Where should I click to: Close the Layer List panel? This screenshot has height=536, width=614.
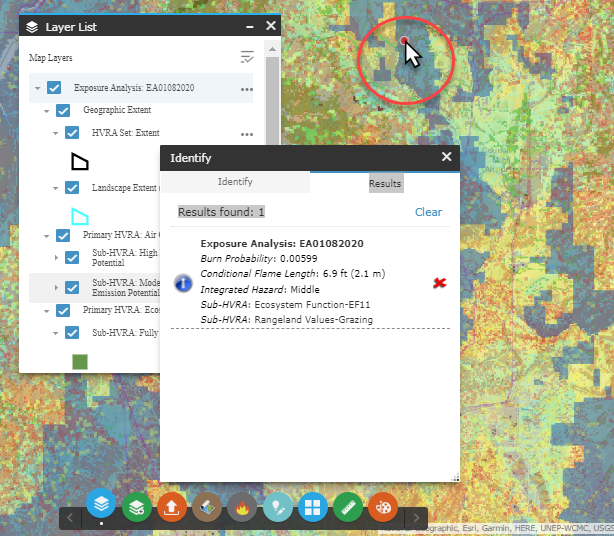point(271,26)
